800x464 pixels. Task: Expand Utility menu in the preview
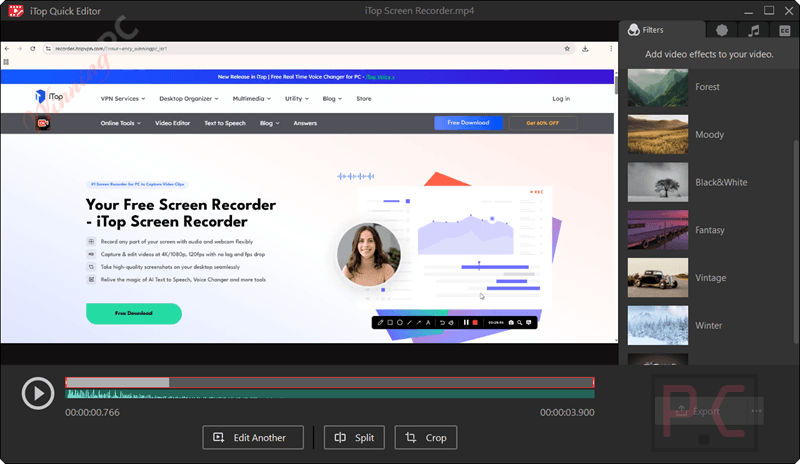pos(296,99)
